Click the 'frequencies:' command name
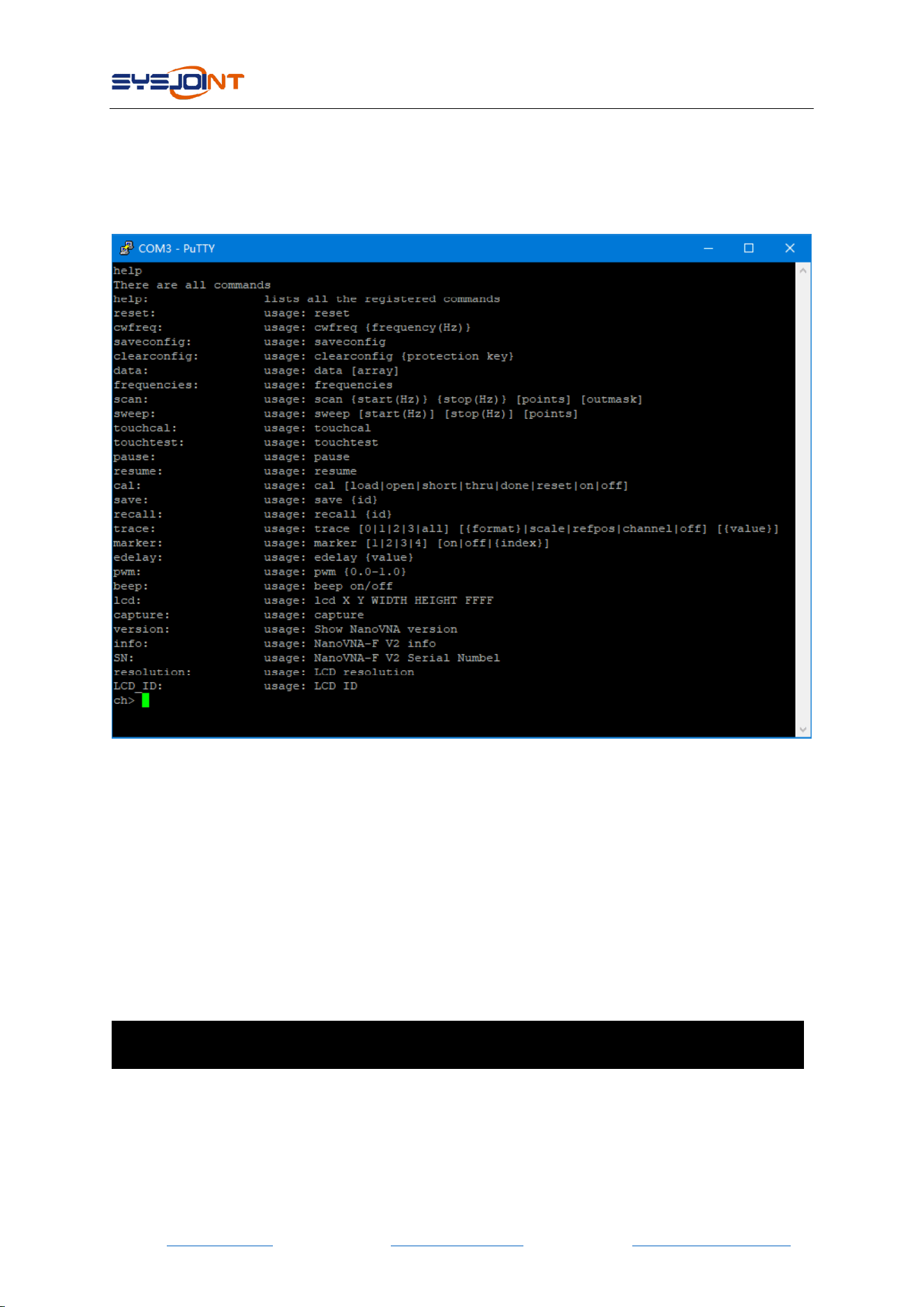 pos(156,385)
